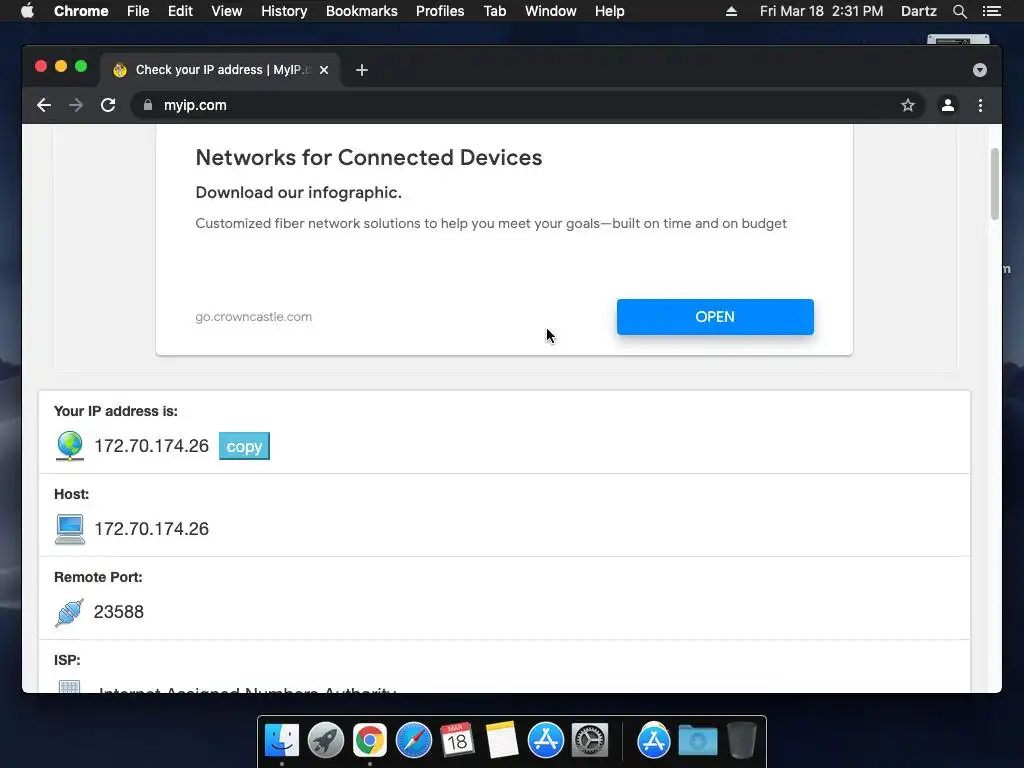Viewport: 1024px width, 768px height.
Task: Launch Safari from the Dock
Action: pyautogui.click(x=413, y=741)
